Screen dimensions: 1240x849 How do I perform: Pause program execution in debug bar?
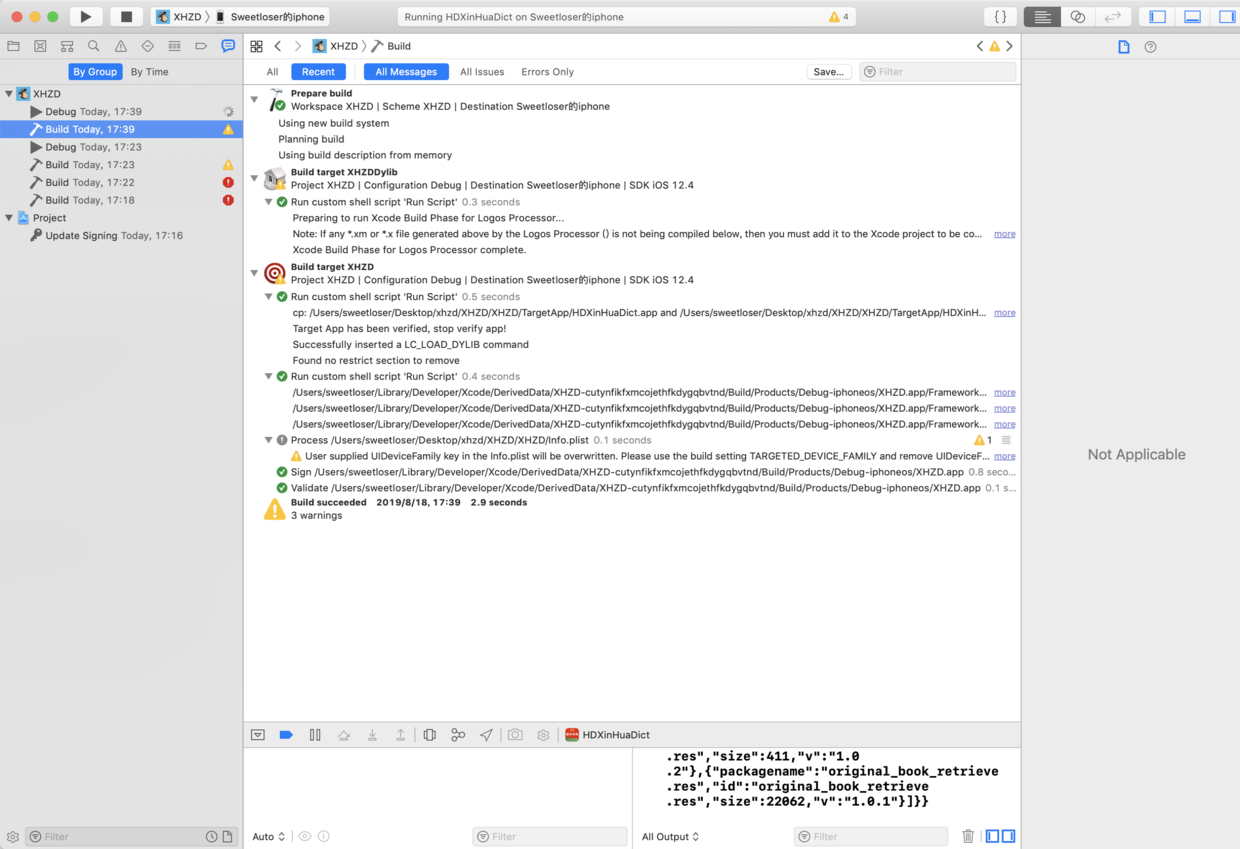[315, 735]
